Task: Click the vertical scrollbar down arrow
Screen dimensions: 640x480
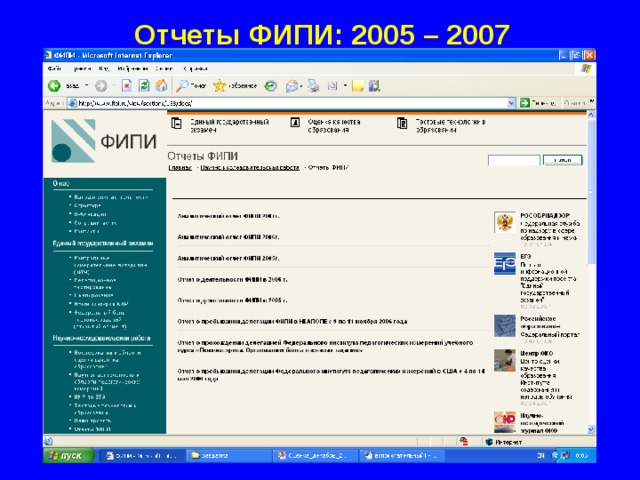Action: tap(591, 429)
